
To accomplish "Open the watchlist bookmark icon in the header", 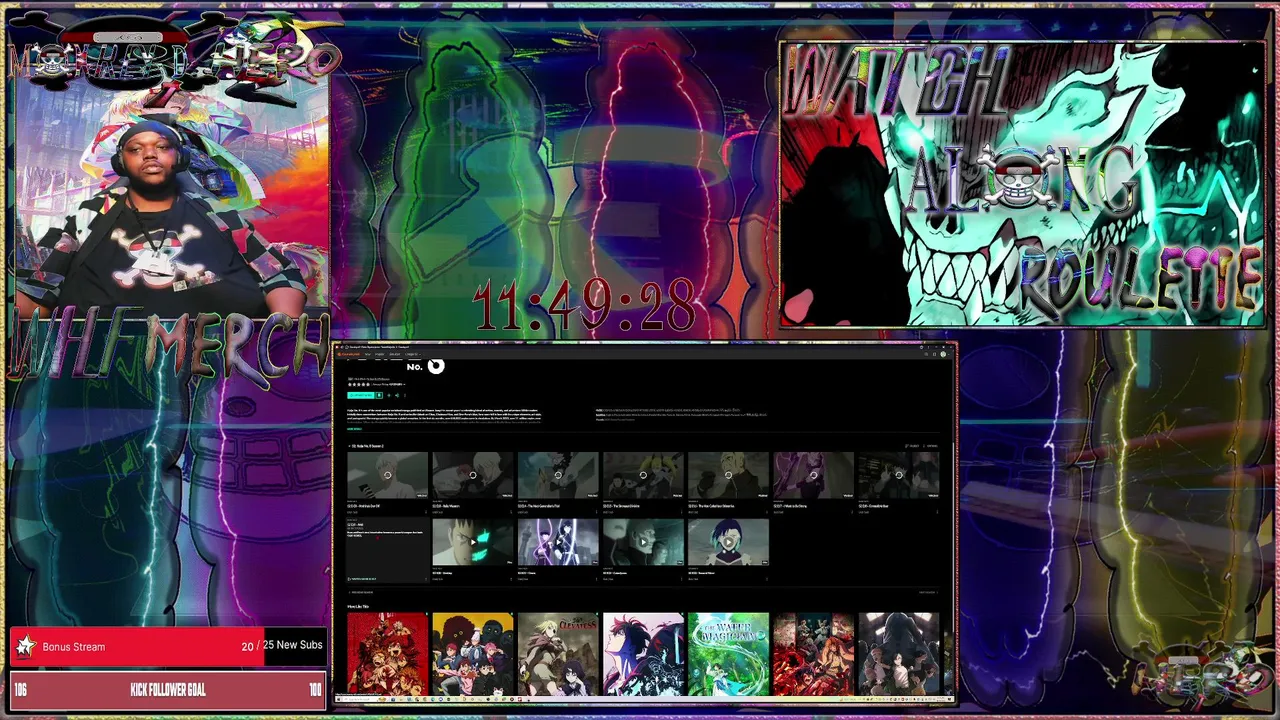I will [x=934, y=354].
